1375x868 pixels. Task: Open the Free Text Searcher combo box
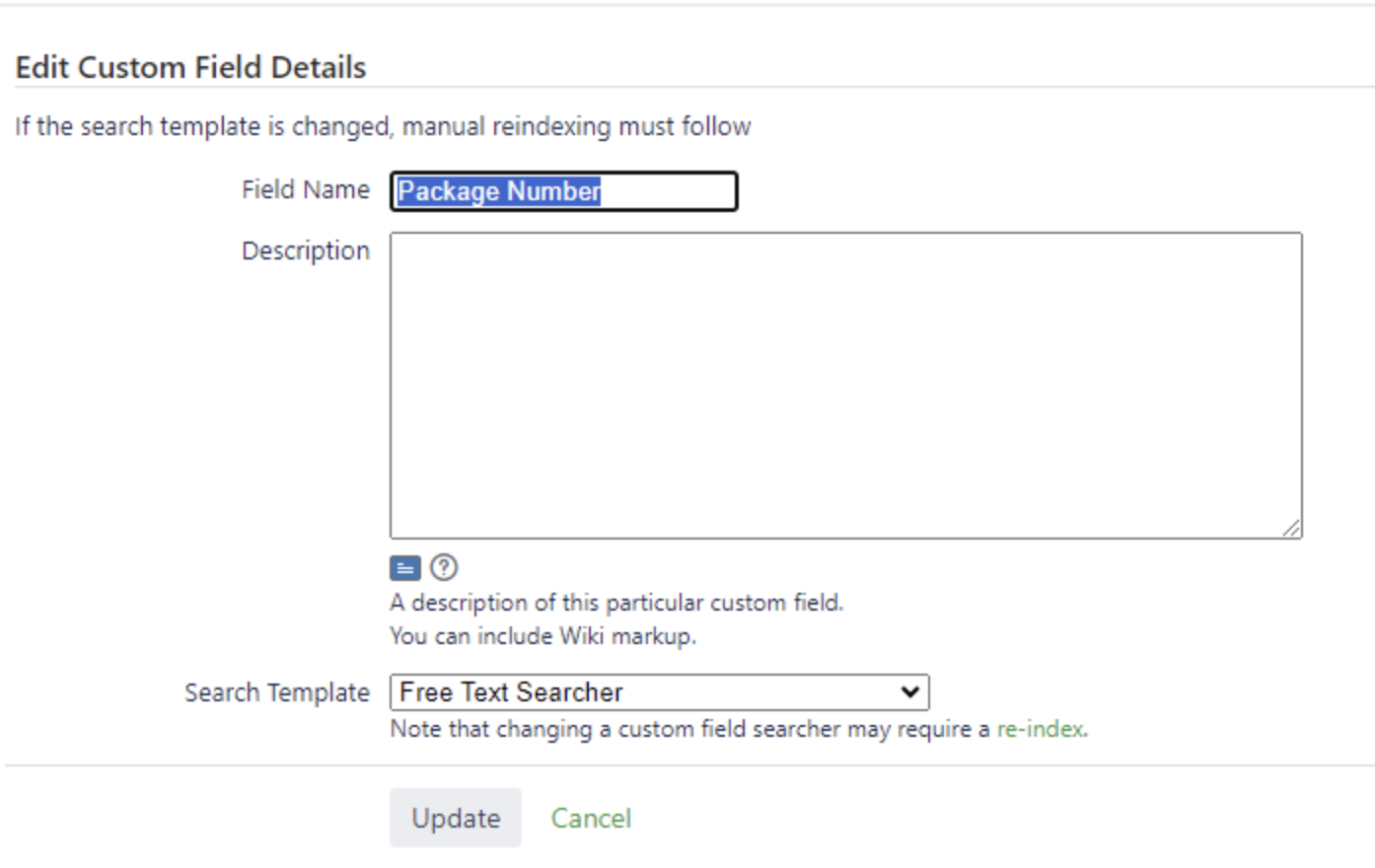coord(660,692)
